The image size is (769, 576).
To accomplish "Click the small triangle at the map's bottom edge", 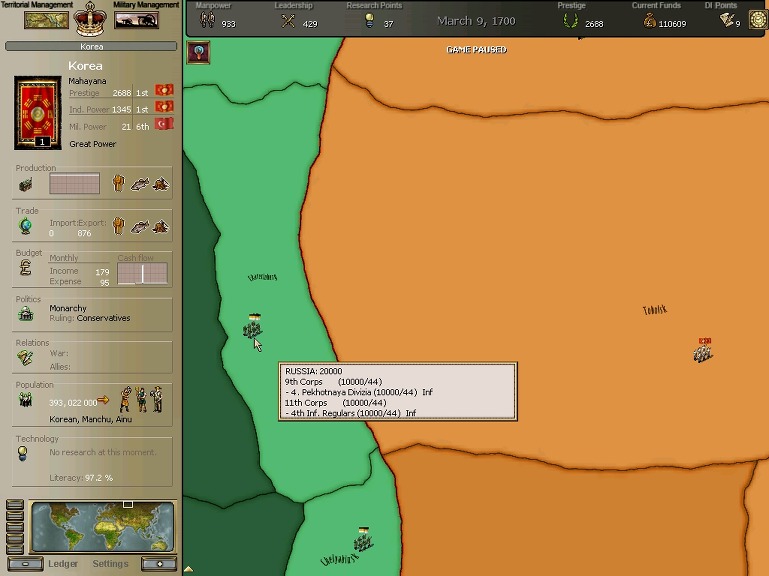I will (x=189, y=569).
